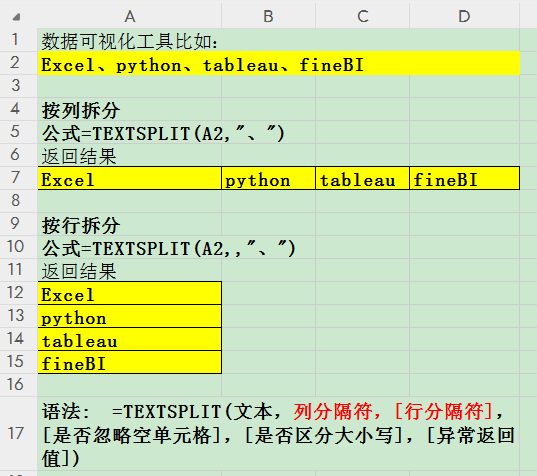Click 'python' cell in row 13
Viewport: 537px width, 476px height.
pos(129,316)
